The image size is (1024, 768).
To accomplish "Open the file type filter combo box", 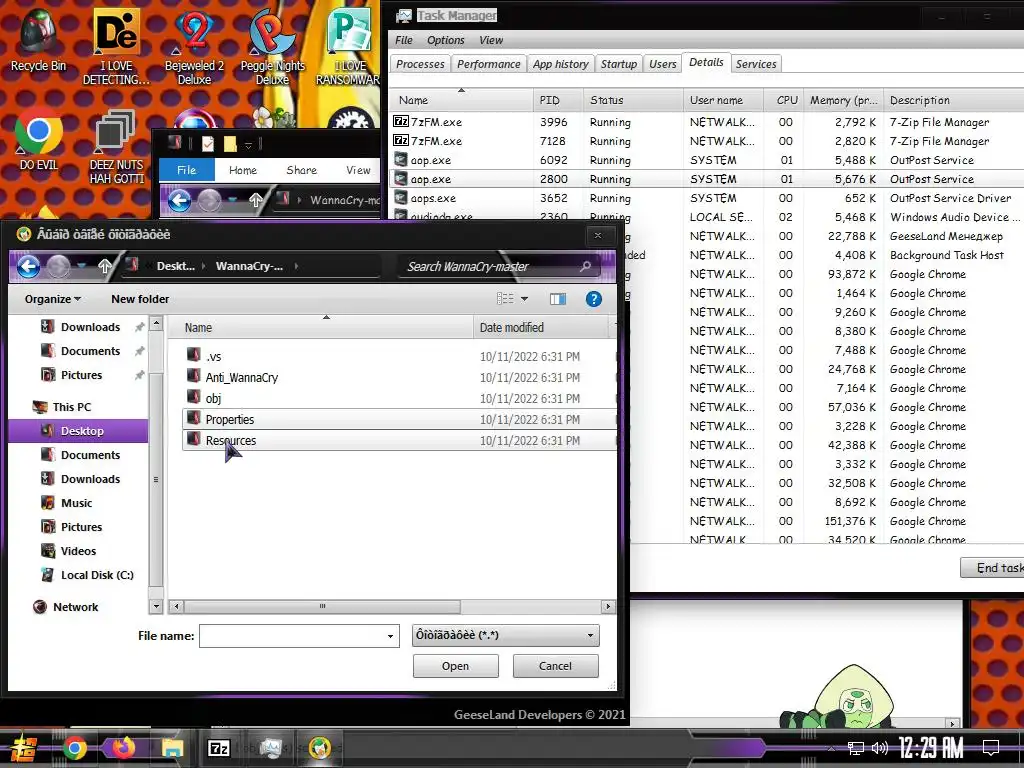I will coord(505,635).
